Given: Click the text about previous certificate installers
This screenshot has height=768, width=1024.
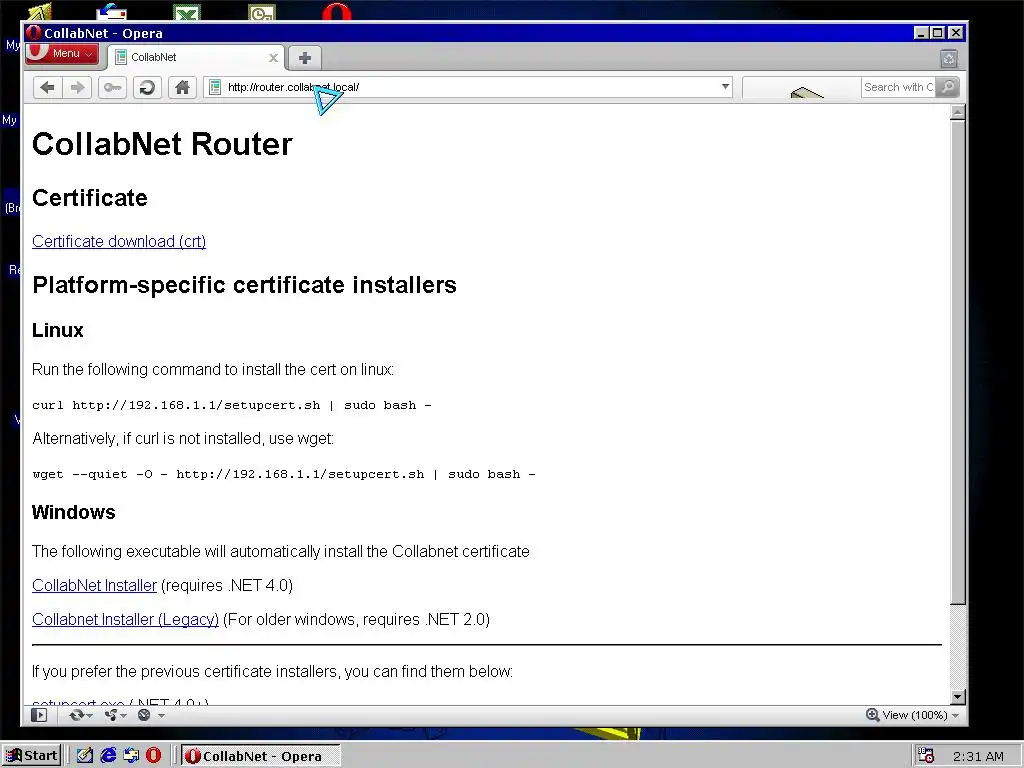Looking at the screenshot, I should click(272, 671).
